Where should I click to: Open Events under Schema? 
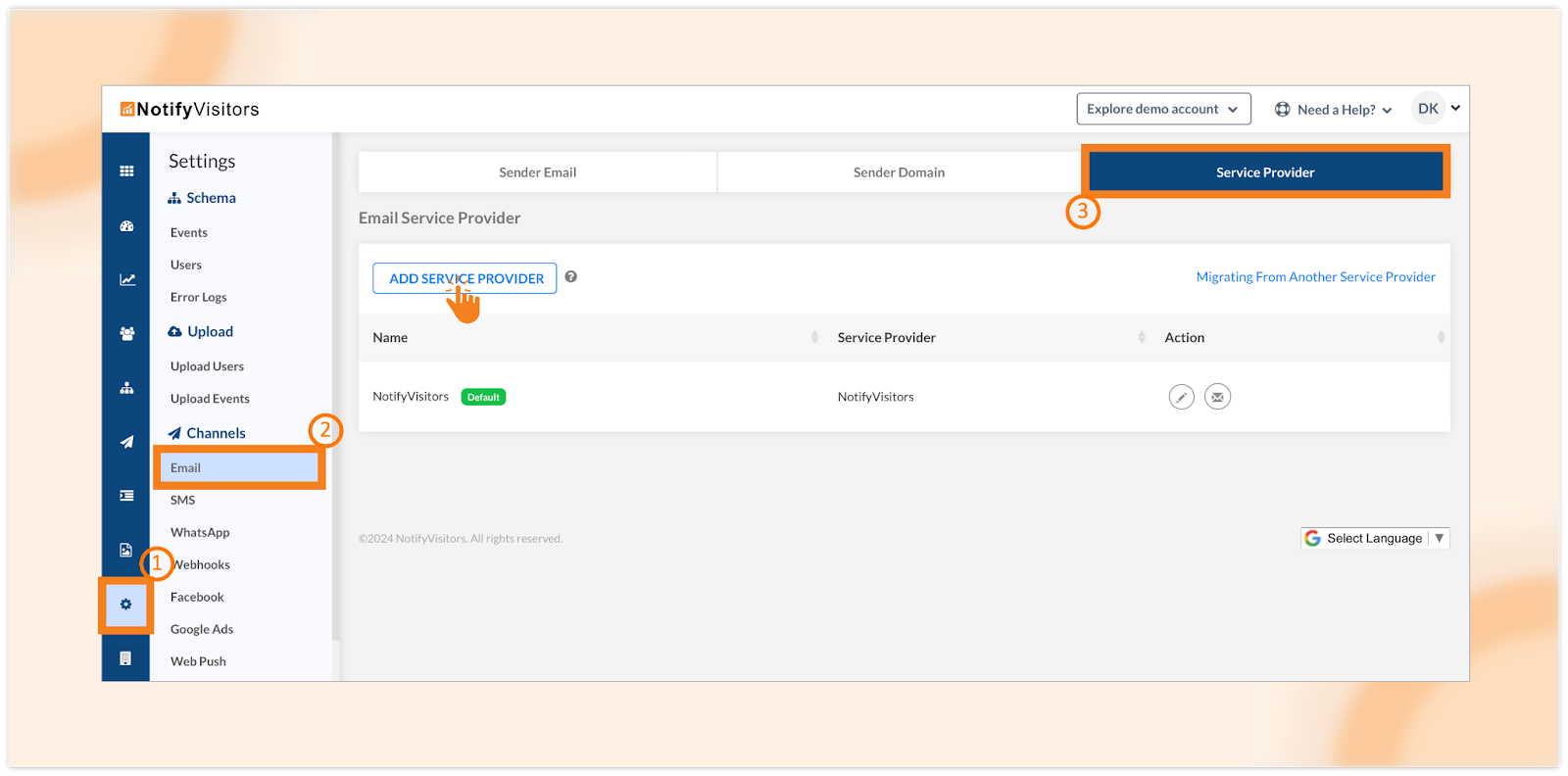click(x=189, y=232)
